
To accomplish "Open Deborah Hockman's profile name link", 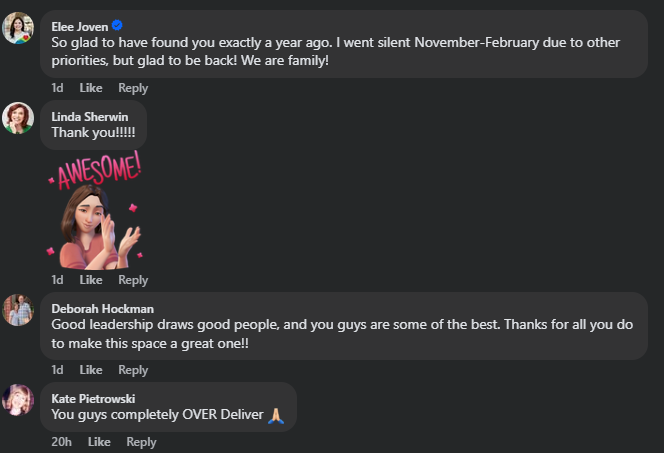I will [x=102, y=308].
